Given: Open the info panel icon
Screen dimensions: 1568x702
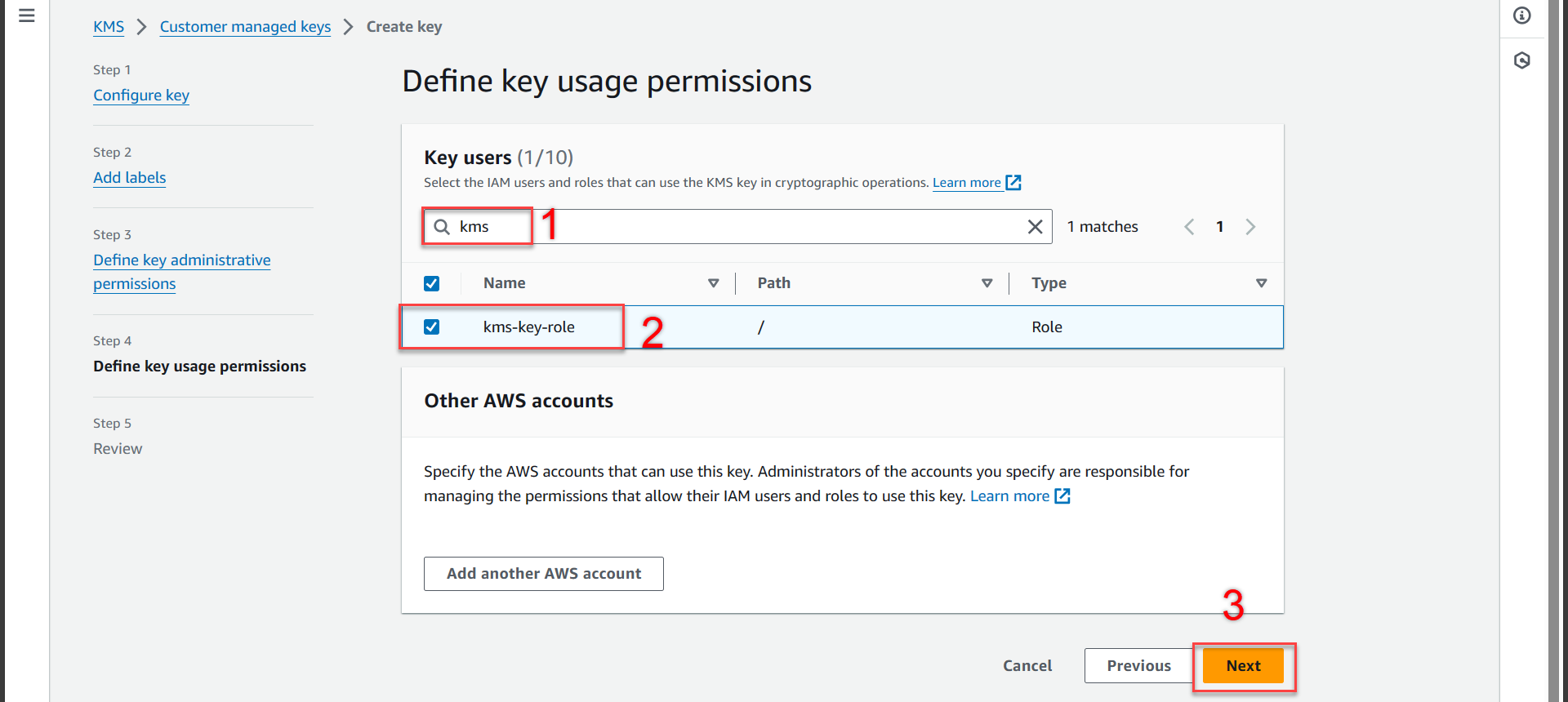Looking at the screenshot, I should 1522,16.
